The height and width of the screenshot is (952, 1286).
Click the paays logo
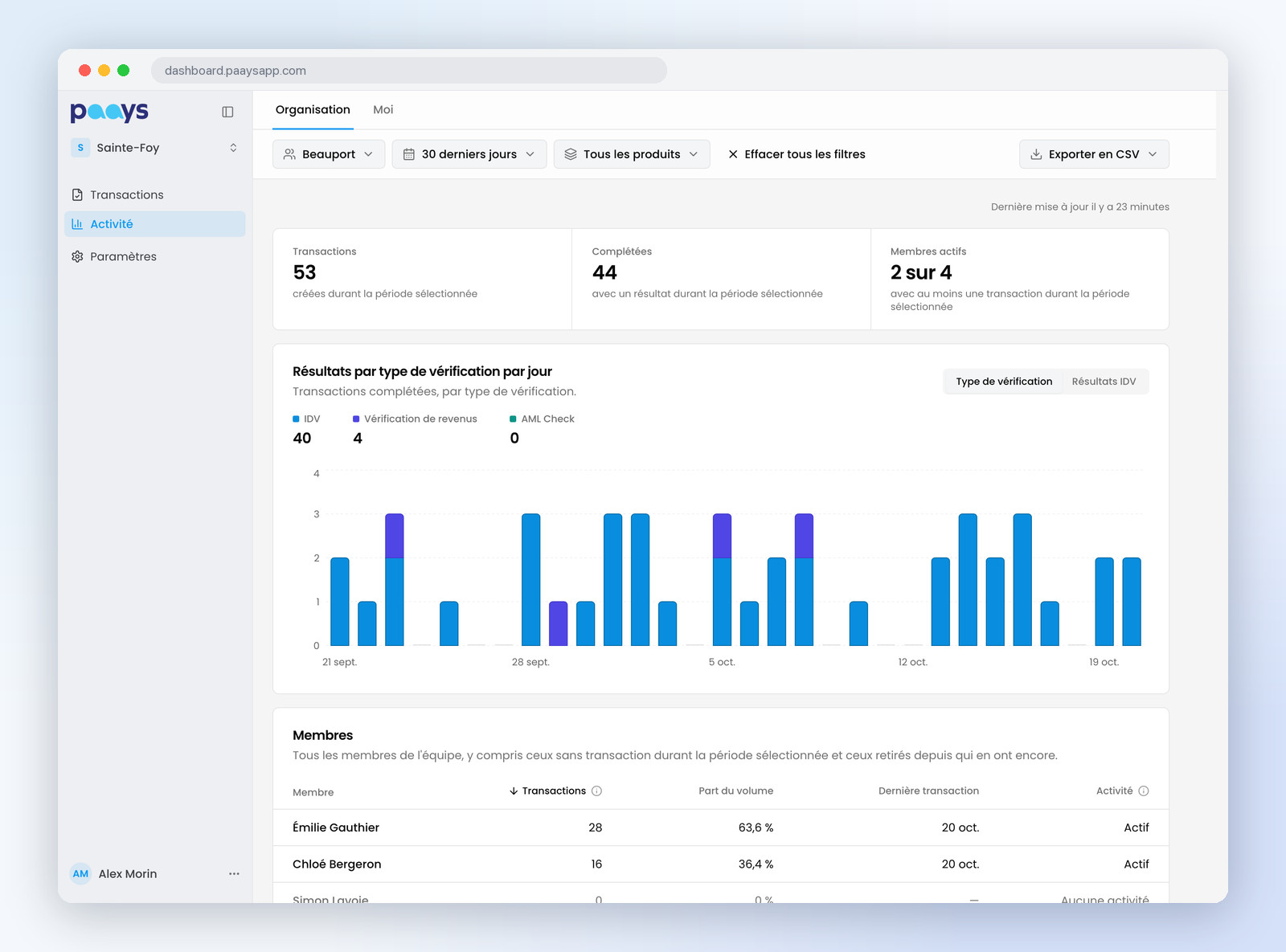click(109, 112)
